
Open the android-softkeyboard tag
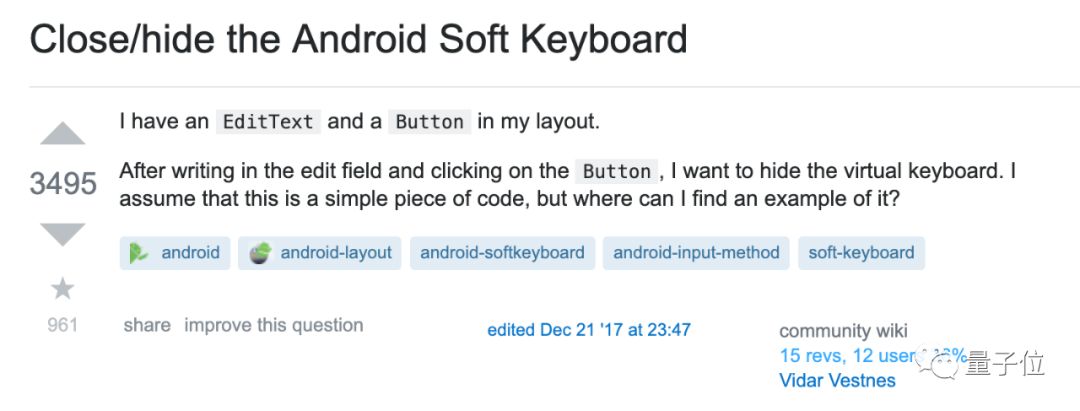(502, 253)
